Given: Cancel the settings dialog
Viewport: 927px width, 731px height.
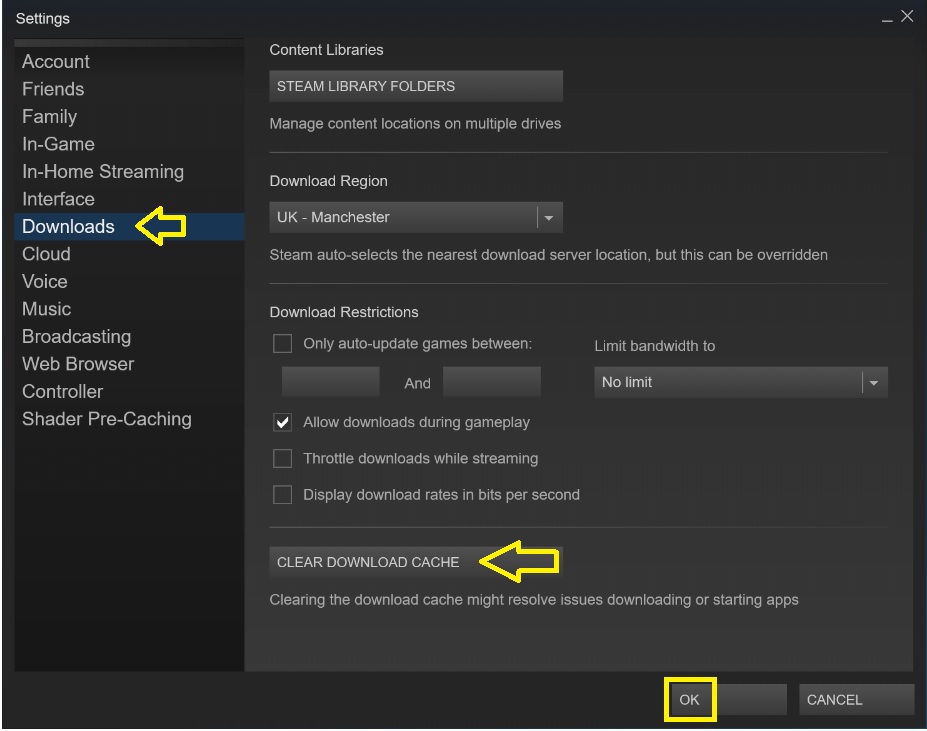Looking at the screenshot, I should coord(856,700).
